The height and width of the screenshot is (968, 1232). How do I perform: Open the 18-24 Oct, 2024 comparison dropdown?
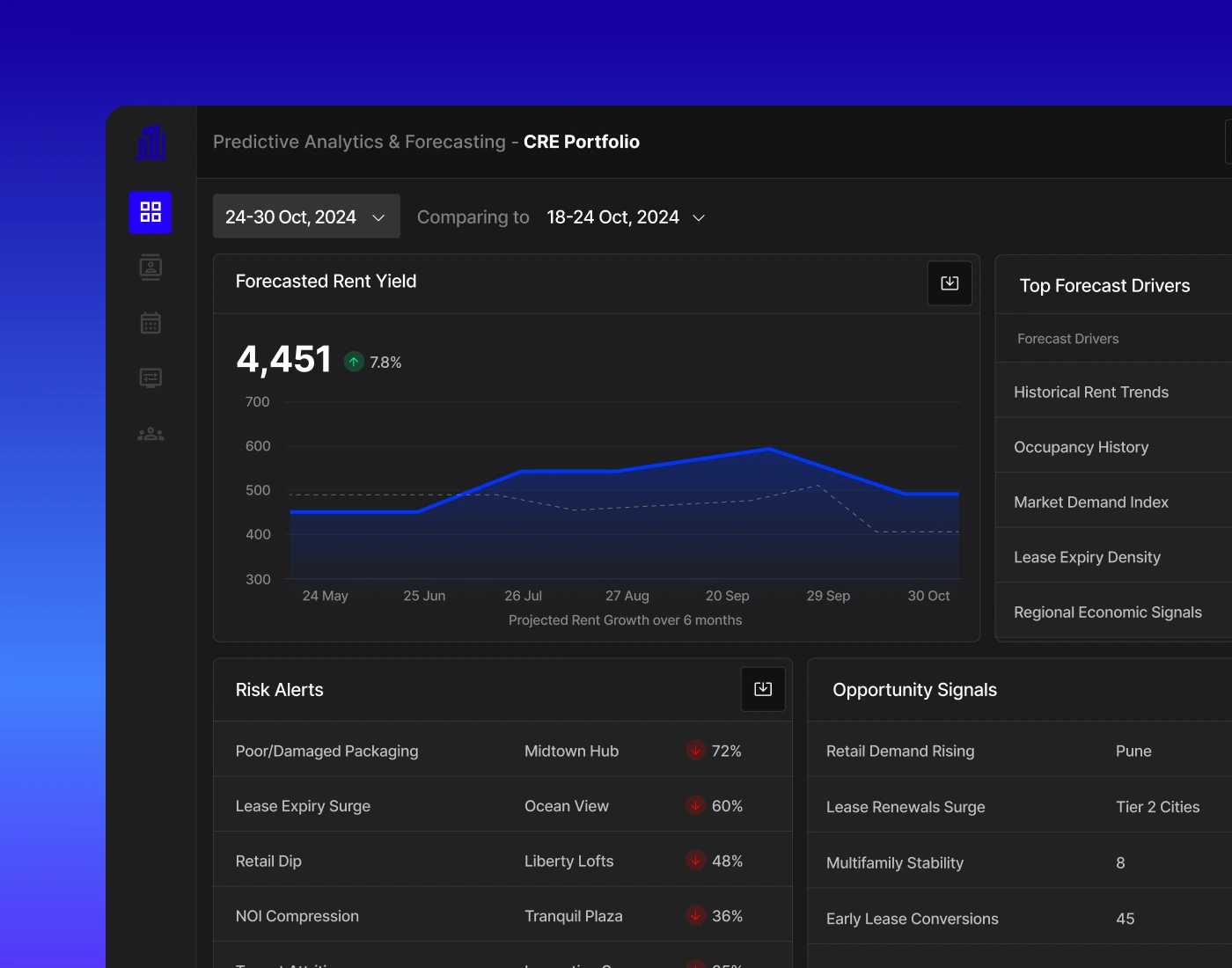tap(627, 217)
